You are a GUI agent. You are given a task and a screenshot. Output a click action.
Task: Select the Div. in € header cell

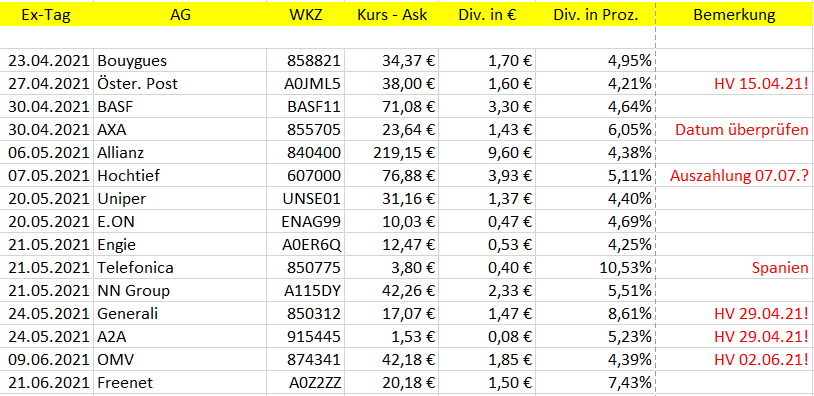click(487, 14)
